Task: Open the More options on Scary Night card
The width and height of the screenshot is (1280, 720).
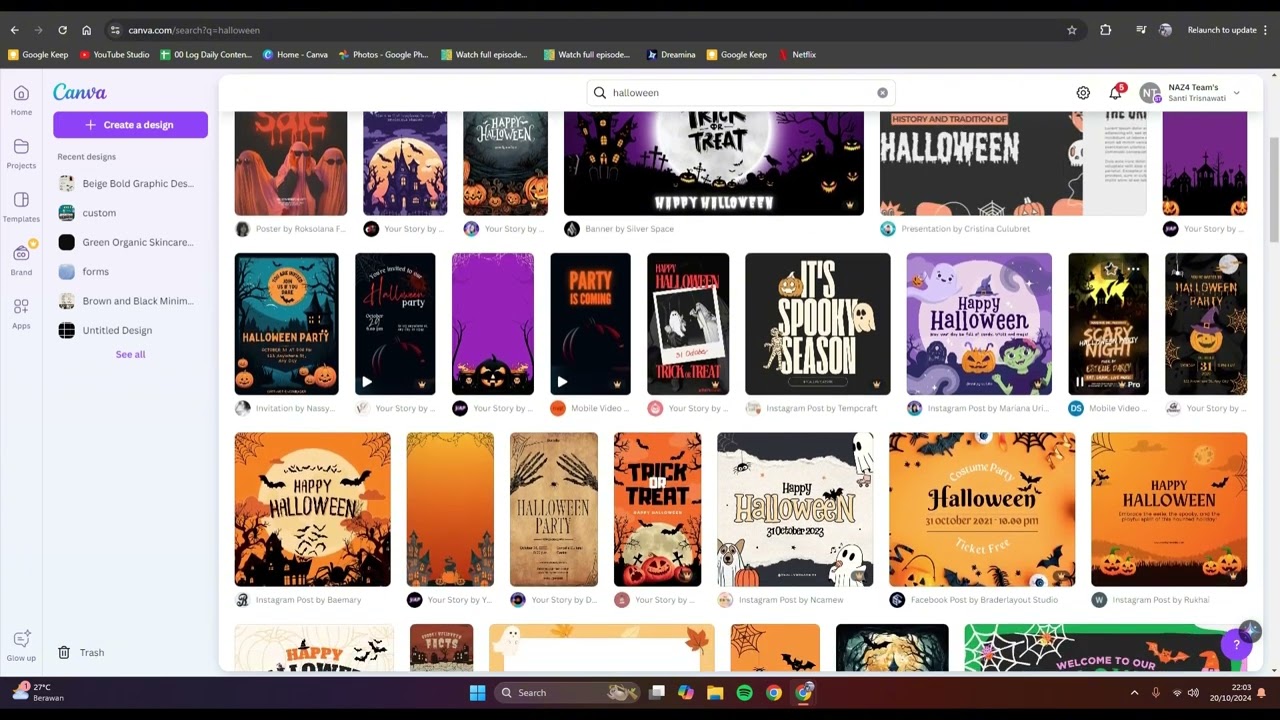Action: point(1133,269)
